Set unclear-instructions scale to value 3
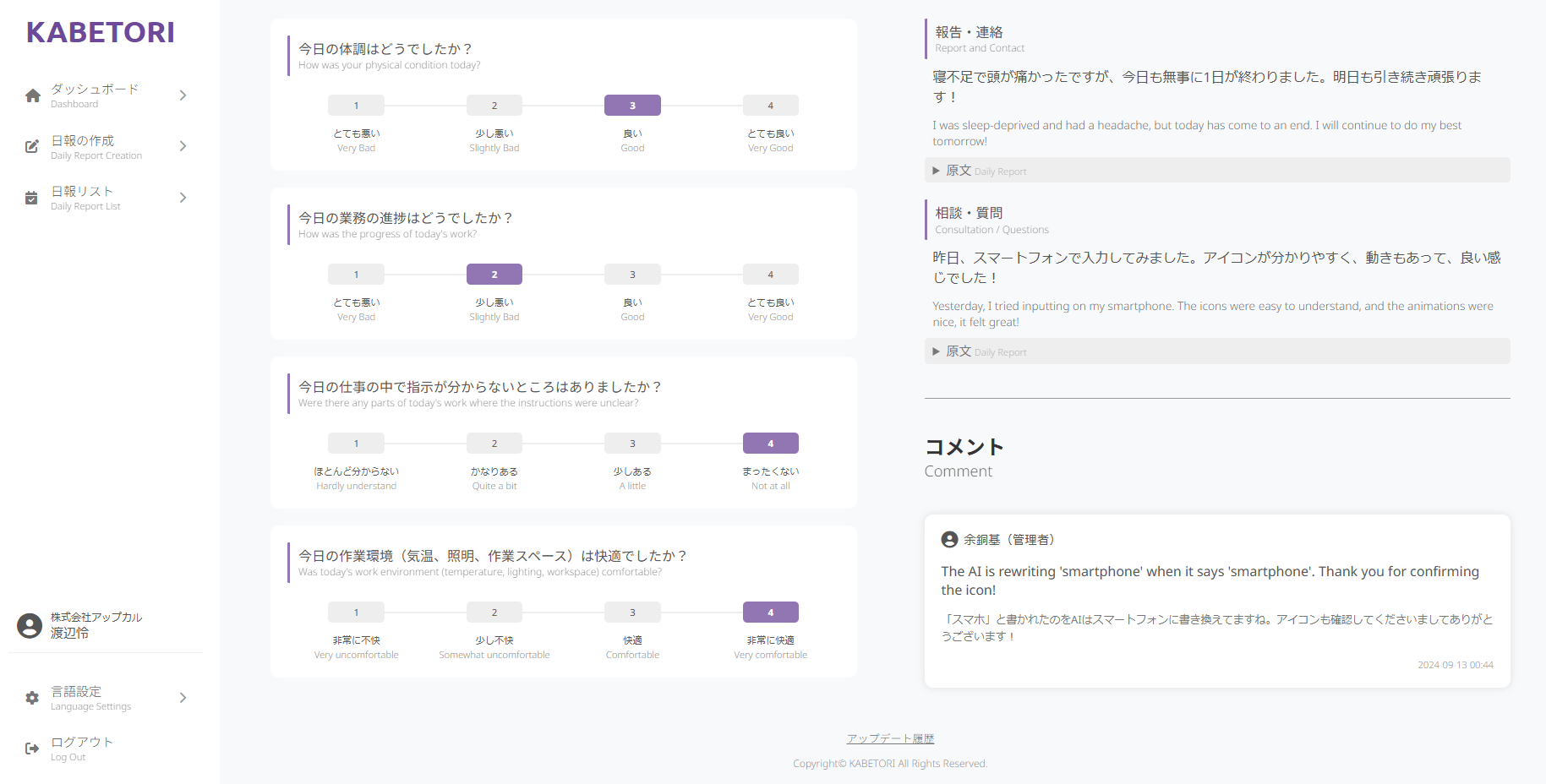Image resolution: width=1546 pixels, height=784 pixels. point(632,443)
